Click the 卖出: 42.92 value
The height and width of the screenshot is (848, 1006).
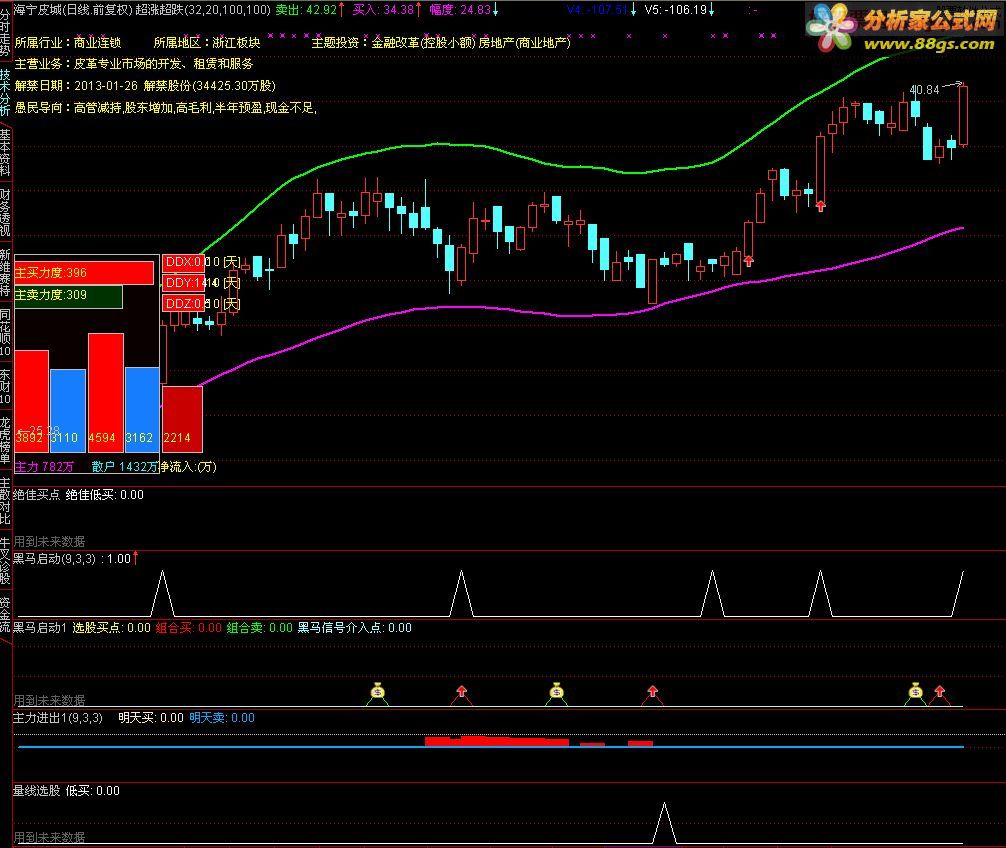306,10
